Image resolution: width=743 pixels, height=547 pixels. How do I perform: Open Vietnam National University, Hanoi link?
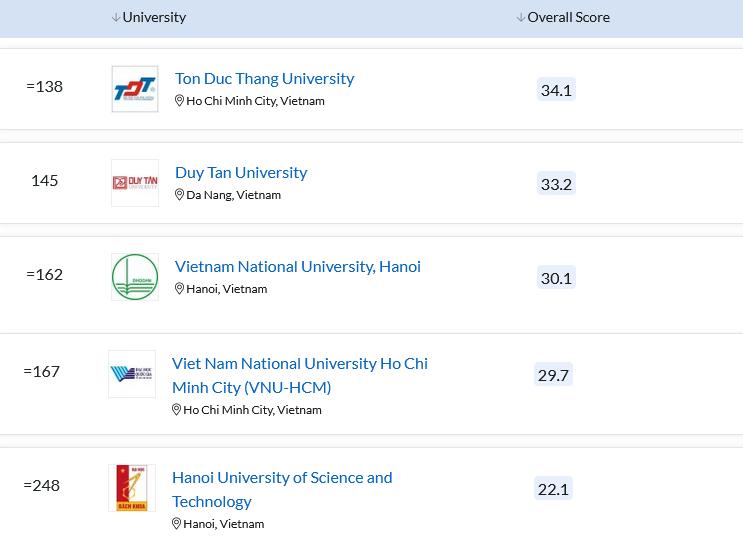(x=297, y=266)
